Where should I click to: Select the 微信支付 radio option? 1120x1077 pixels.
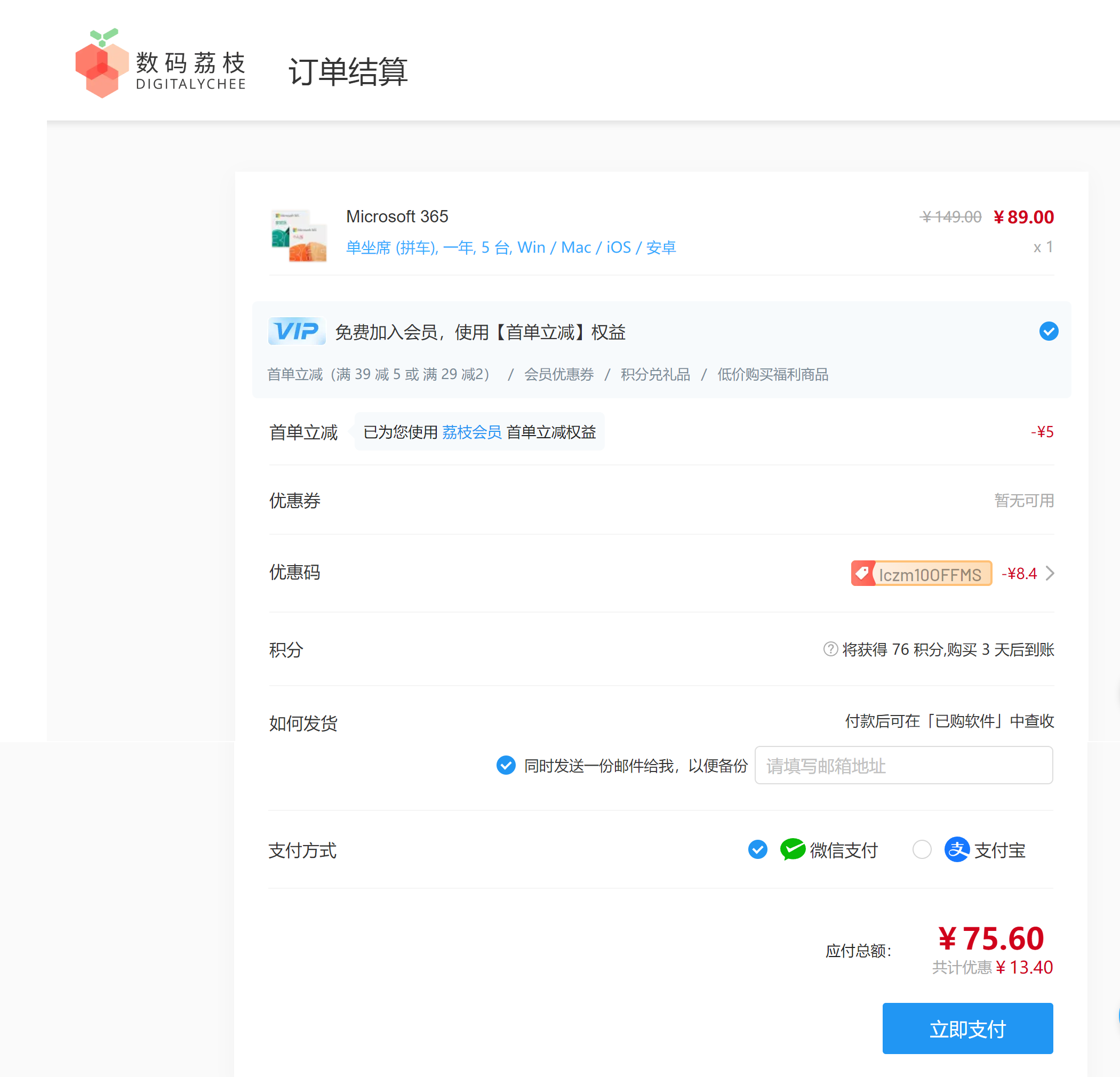click(x=758, y=849)
